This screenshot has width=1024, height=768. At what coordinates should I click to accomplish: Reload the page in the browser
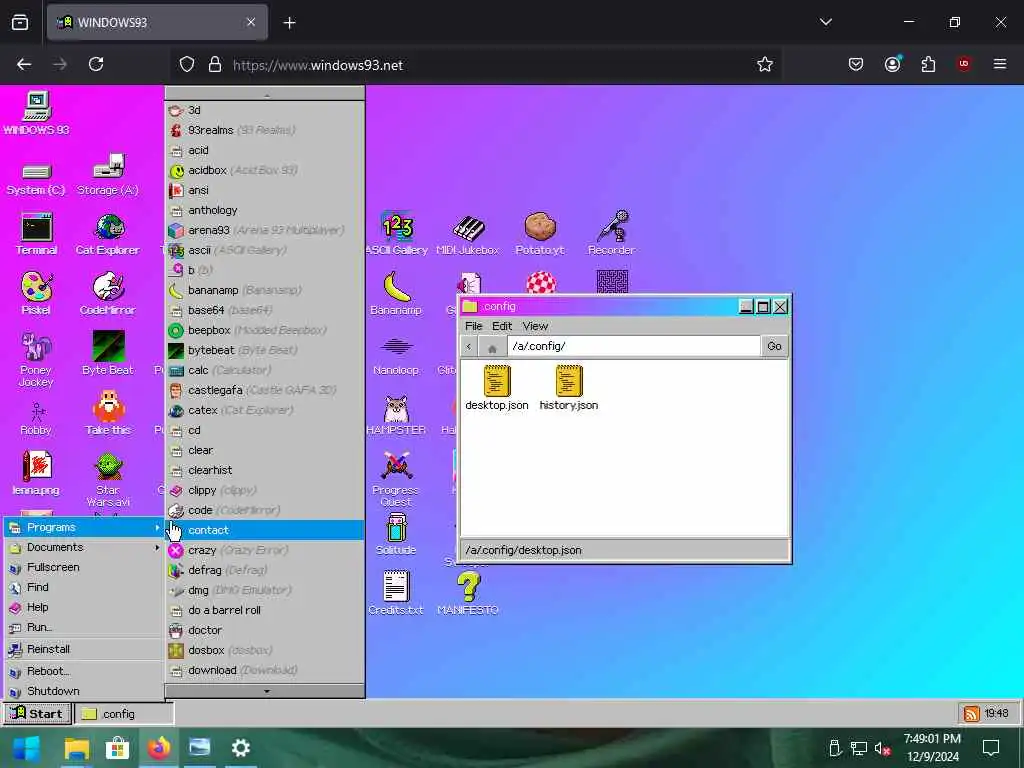point(96,64)
